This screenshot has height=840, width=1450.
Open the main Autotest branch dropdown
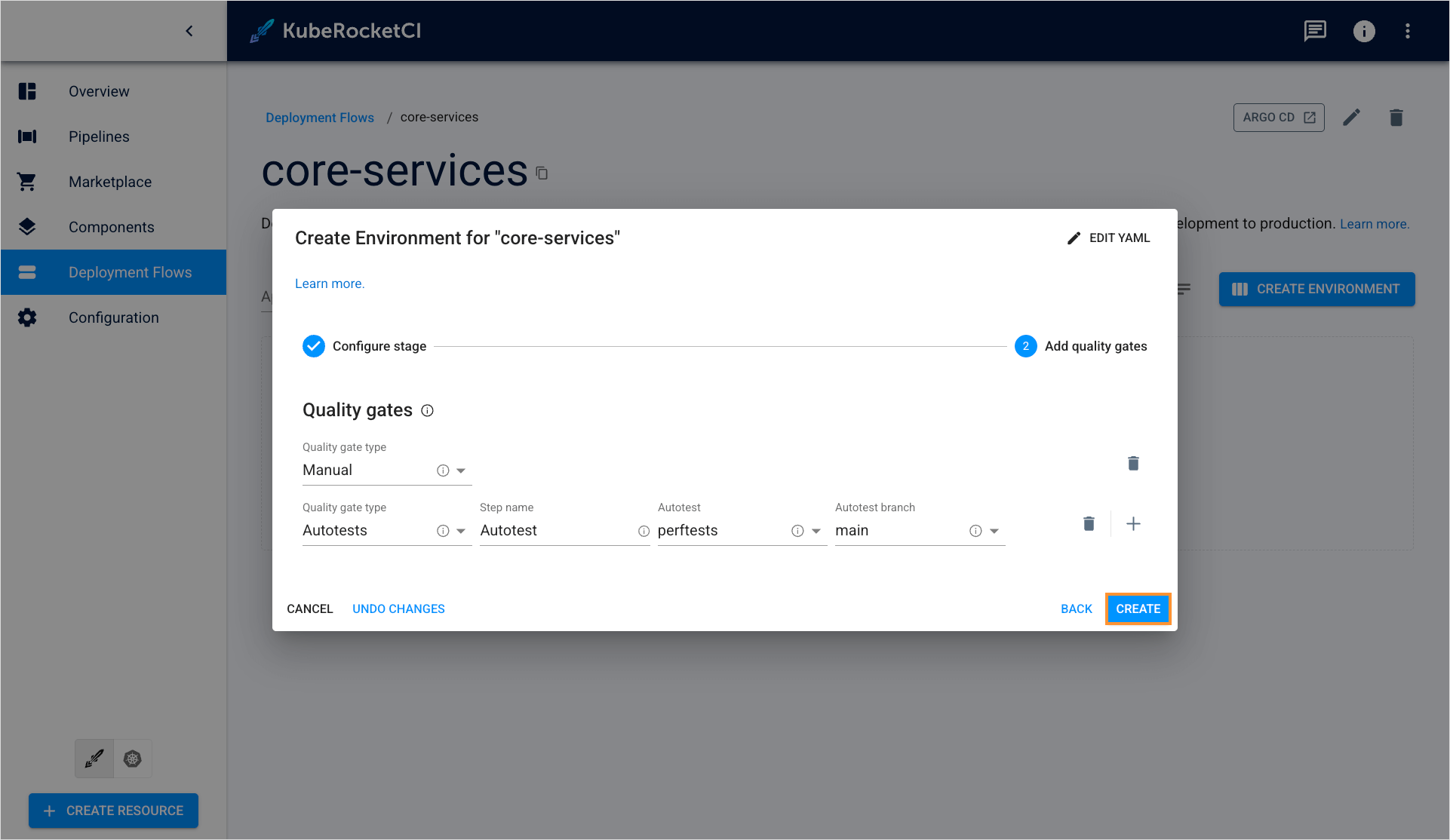[x=994, y=531]
